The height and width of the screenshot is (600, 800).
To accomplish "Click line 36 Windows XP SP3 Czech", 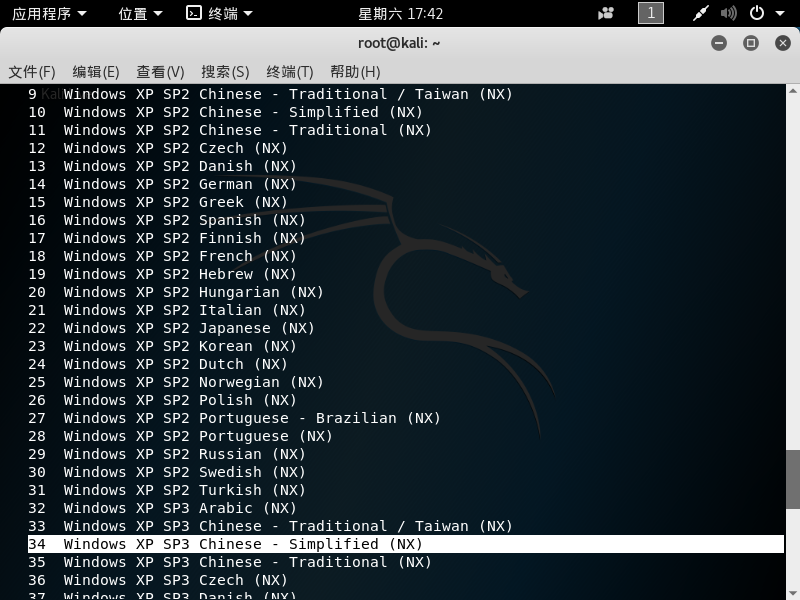I will tap(158, 580).
